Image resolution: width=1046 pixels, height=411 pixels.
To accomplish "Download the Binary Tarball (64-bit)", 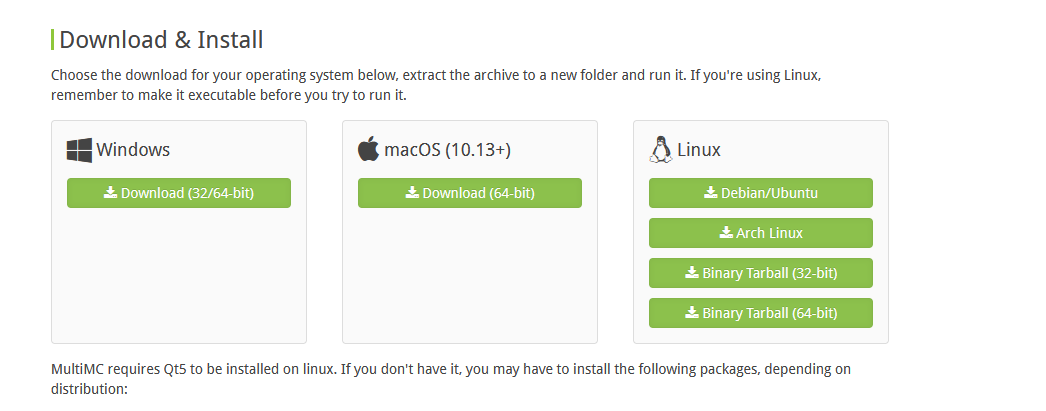I will tap(761, 313).
